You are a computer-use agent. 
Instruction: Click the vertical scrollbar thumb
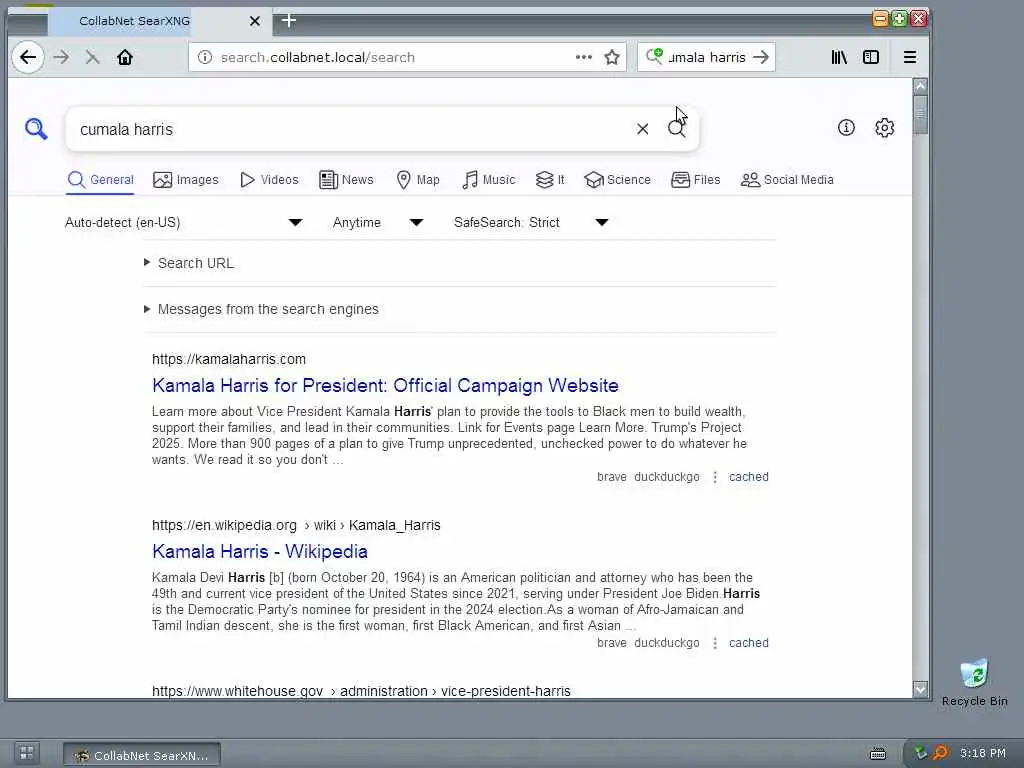920,115
